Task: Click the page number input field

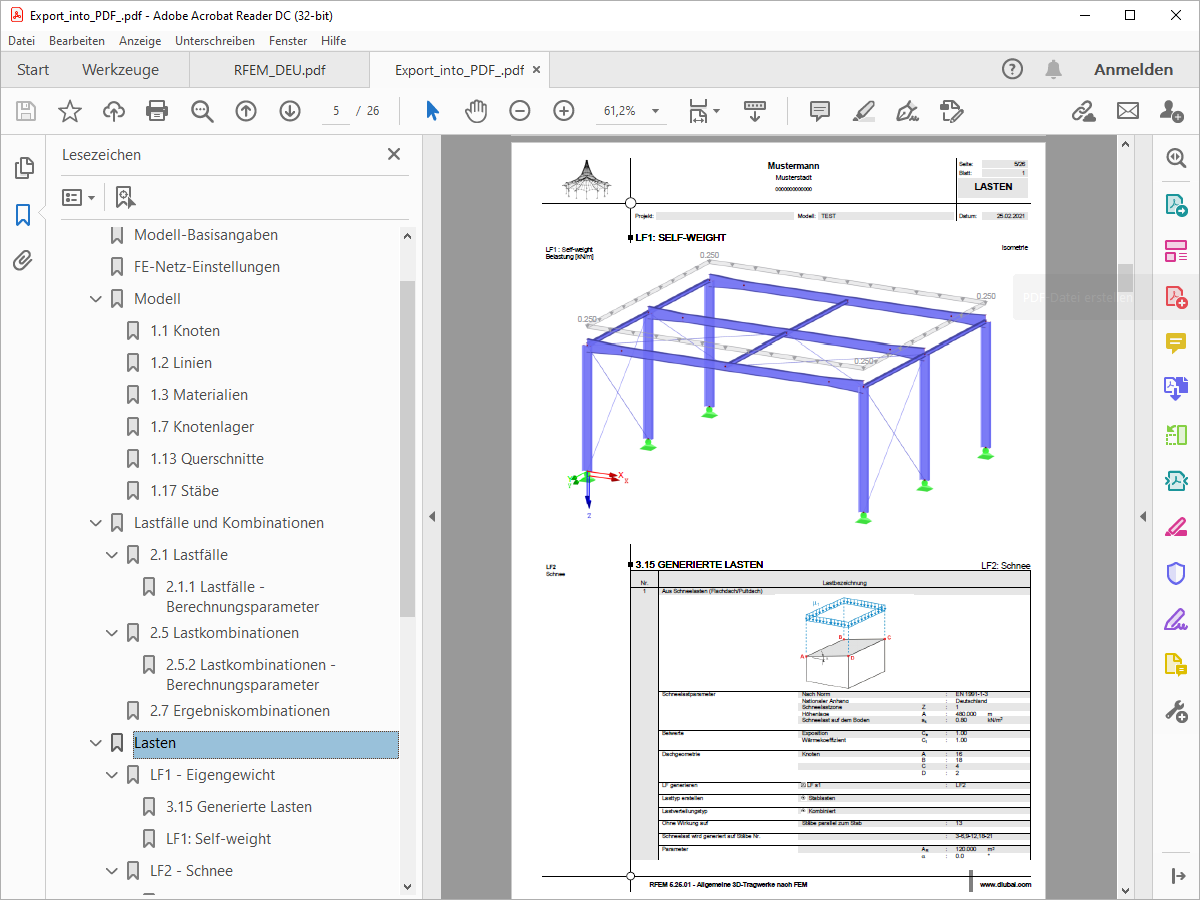Action: tap(336, 111)
